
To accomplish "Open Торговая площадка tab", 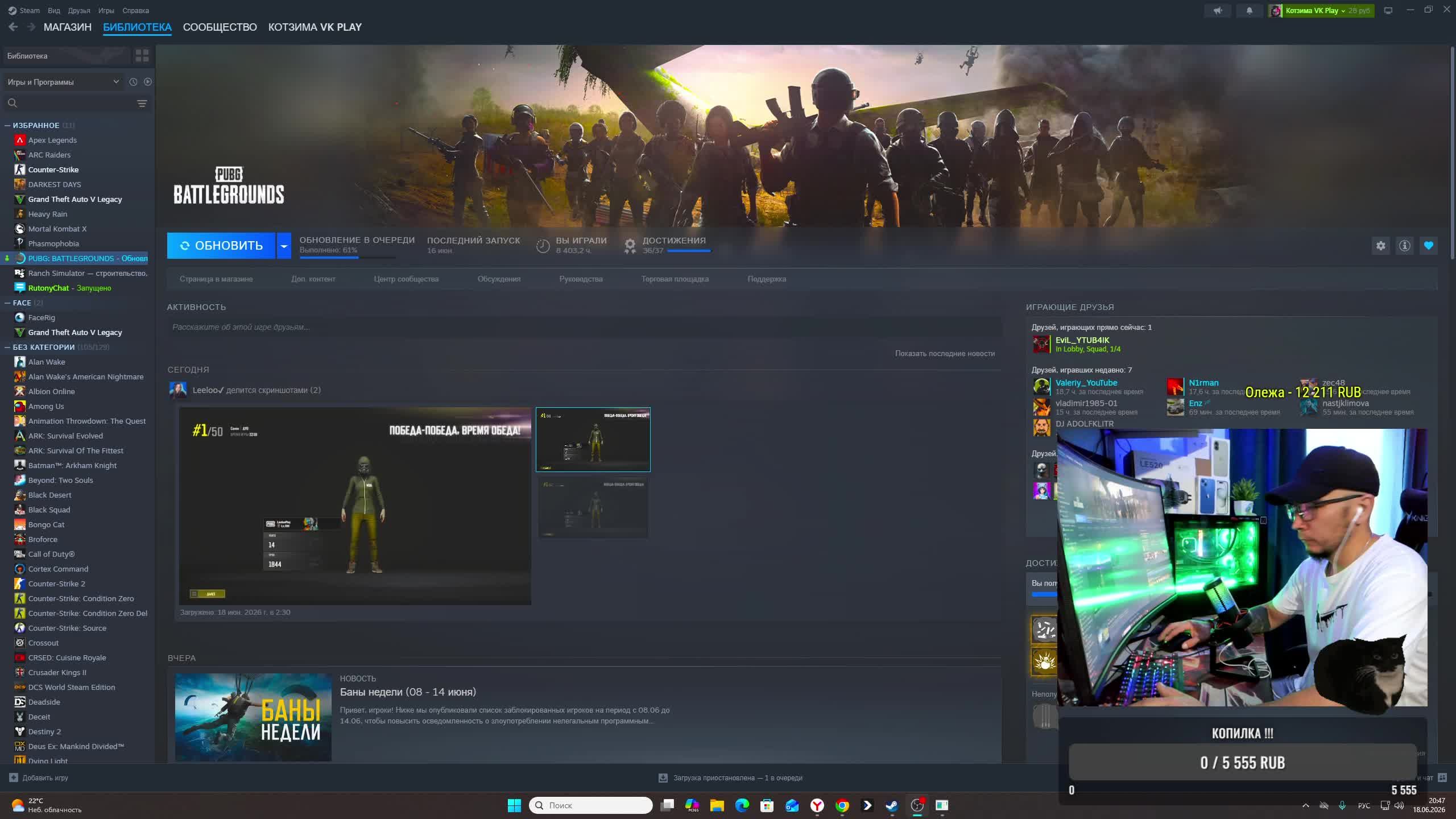I will [675, 279].
